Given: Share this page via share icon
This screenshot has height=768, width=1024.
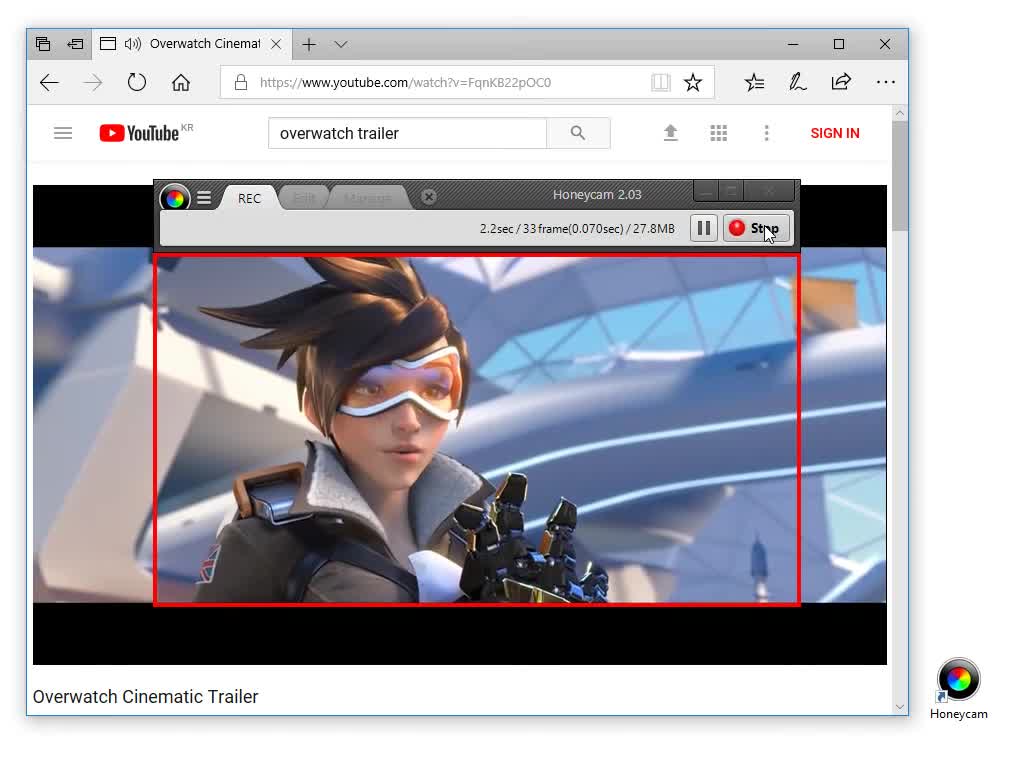Looking at the screenshot, I should [x=841, y=82].
